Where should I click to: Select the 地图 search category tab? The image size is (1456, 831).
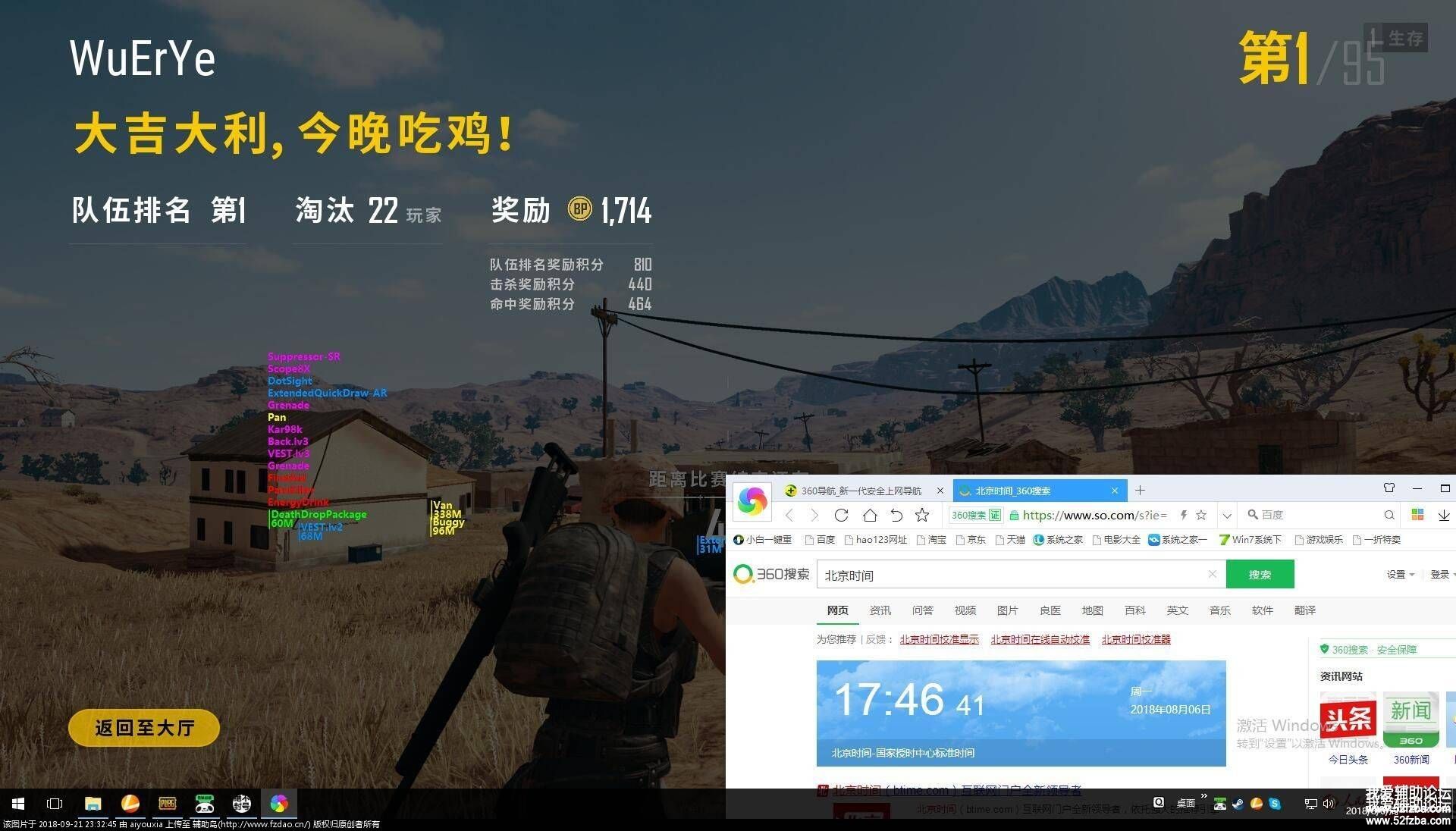pos(1092,610)
